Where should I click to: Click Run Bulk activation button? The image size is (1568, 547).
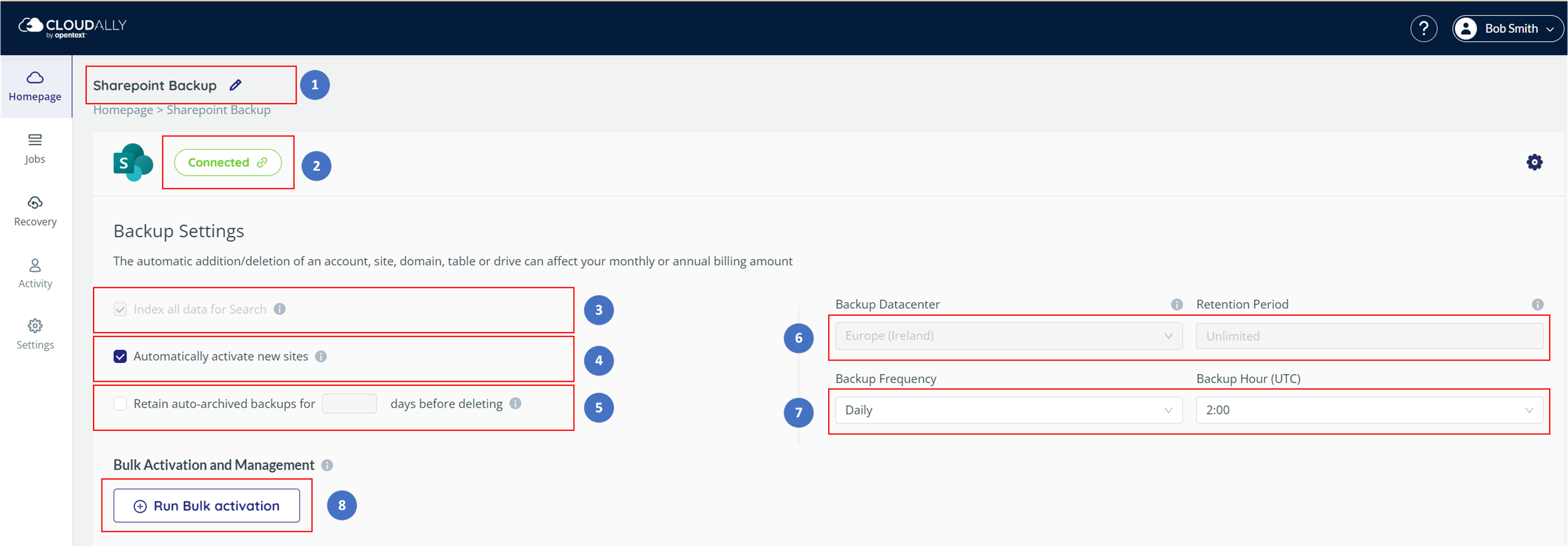click(206, 506)
